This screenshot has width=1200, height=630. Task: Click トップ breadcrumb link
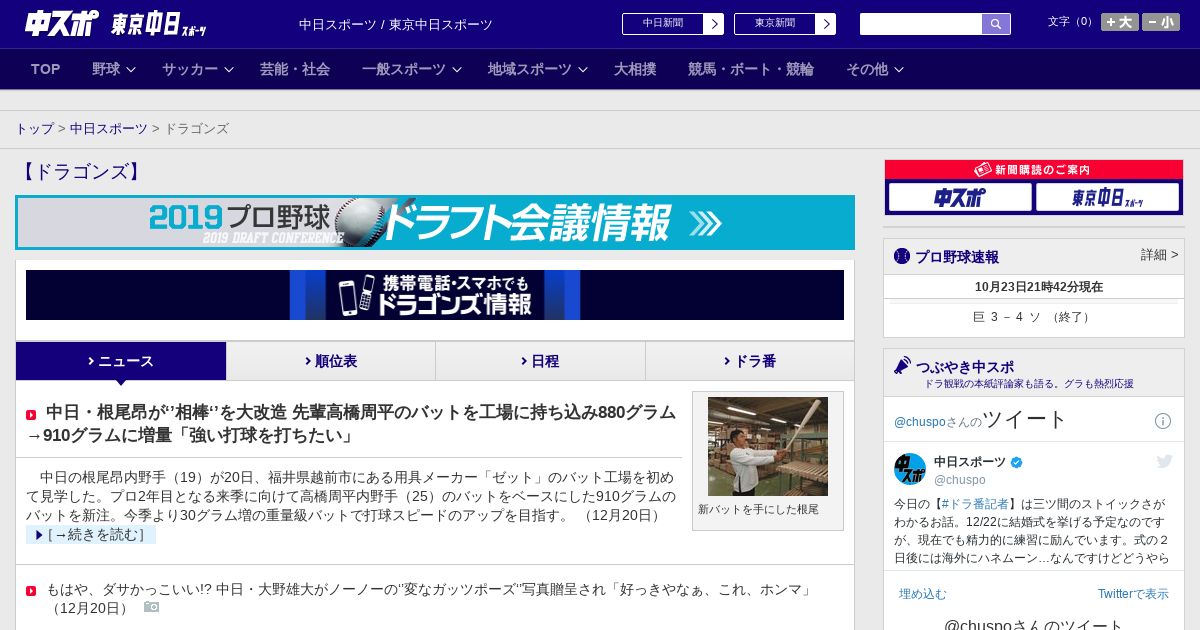tap(34, 129)
